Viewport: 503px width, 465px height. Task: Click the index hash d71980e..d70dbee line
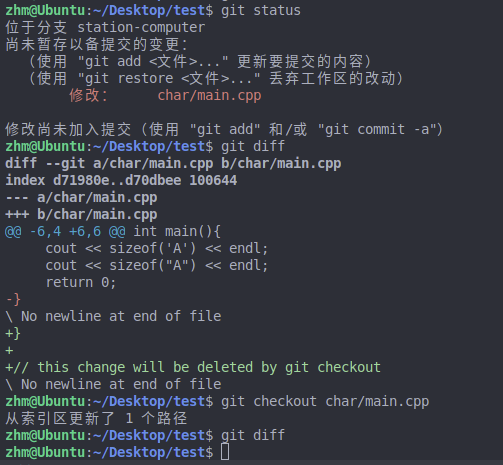[x=121, y=180]
